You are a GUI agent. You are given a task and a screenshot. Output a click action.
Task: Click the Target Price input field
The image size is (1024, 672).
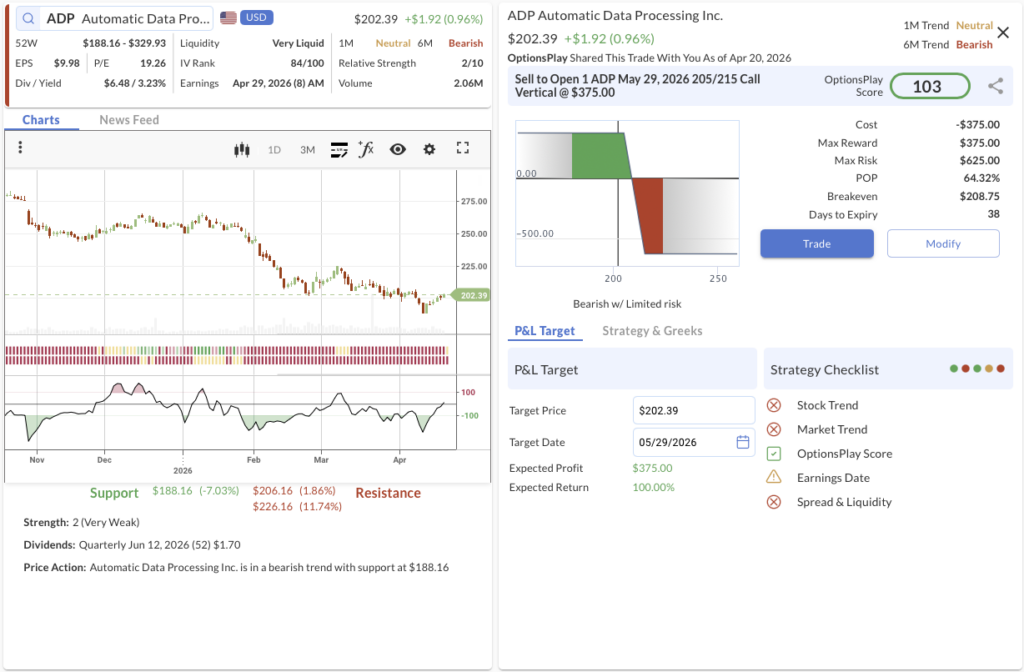pos(693,410)
